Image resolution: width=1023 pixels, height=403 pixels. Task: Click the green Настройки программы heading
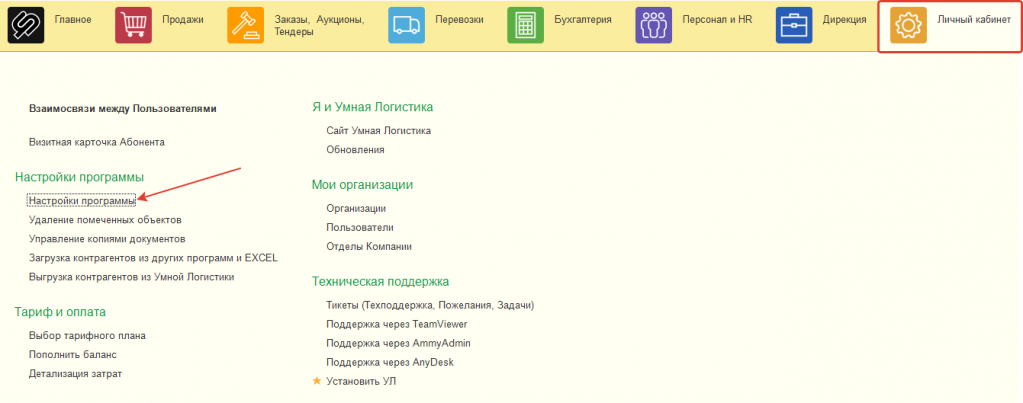click(79, 177)
